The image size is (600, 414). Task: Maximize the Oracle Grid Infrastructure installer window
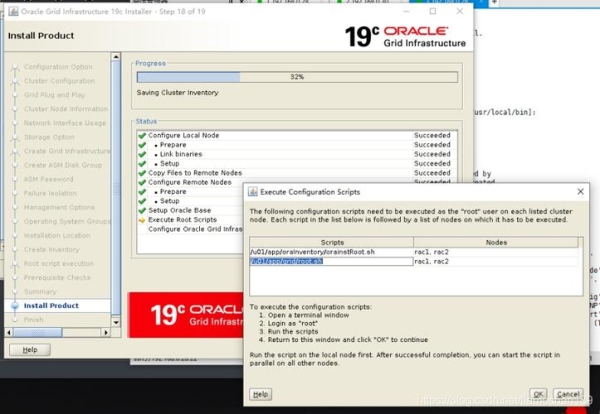[x=433, y=11]
